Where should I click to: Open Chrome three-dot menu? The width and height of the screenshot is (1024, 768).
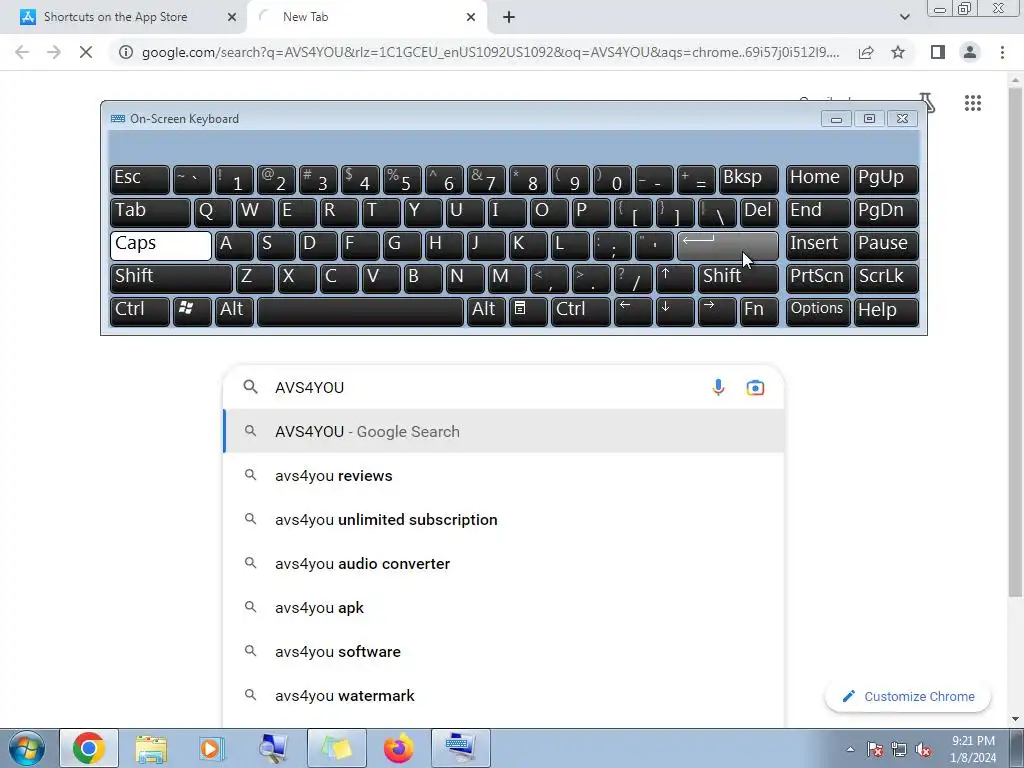click(1002, 52)
